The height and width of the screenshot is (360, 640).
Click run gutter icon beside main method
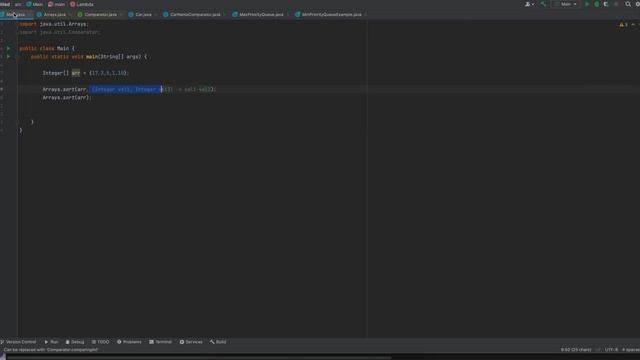pos(8,56)
